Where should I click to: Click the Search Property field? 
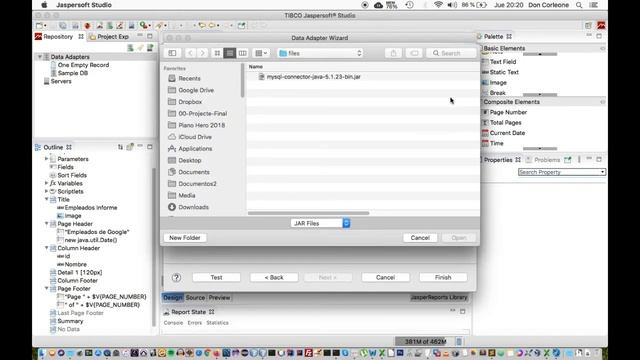(x=562, y=172)
